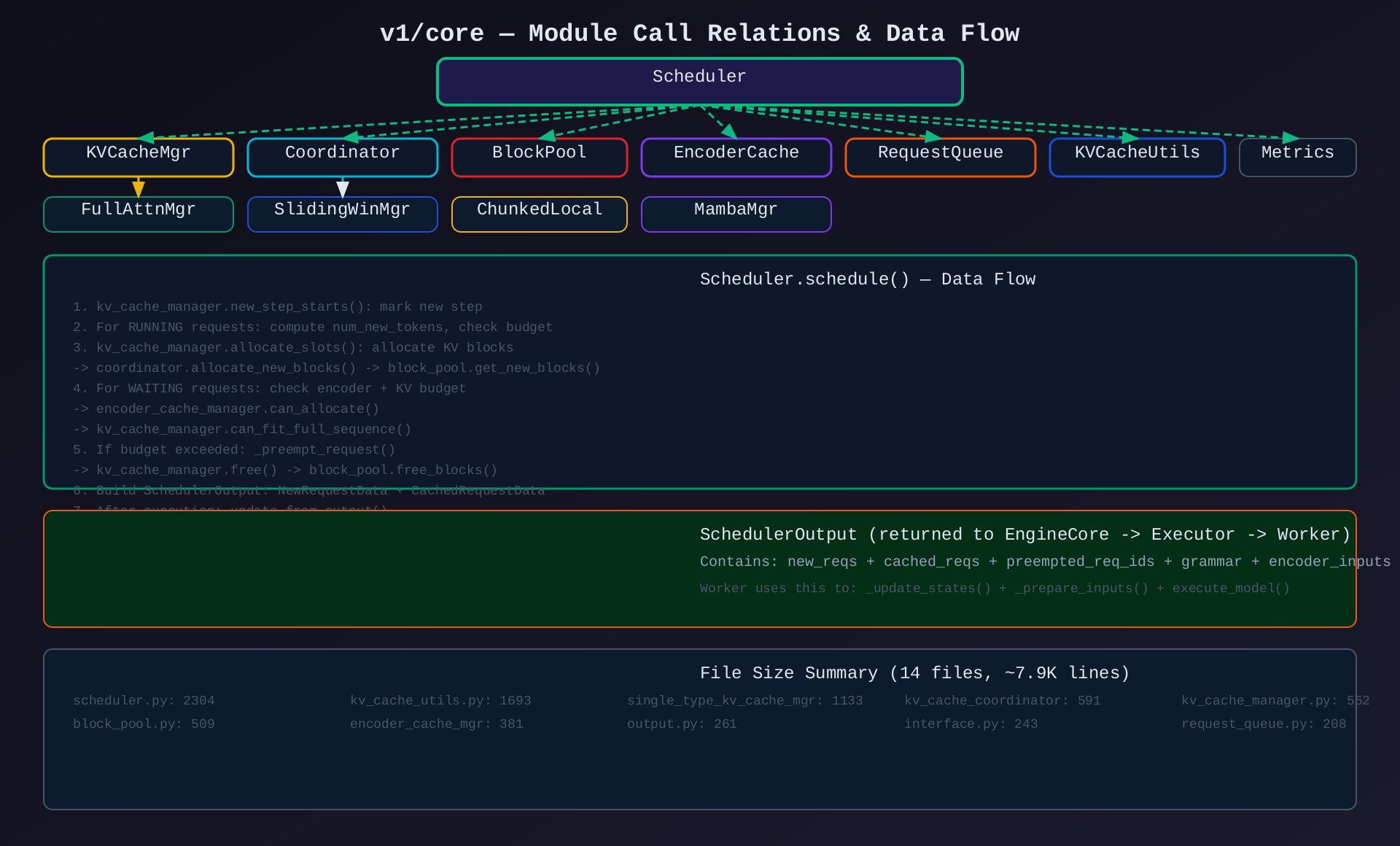Select the RequestQueue node
1400x846 pixels.
940,157
